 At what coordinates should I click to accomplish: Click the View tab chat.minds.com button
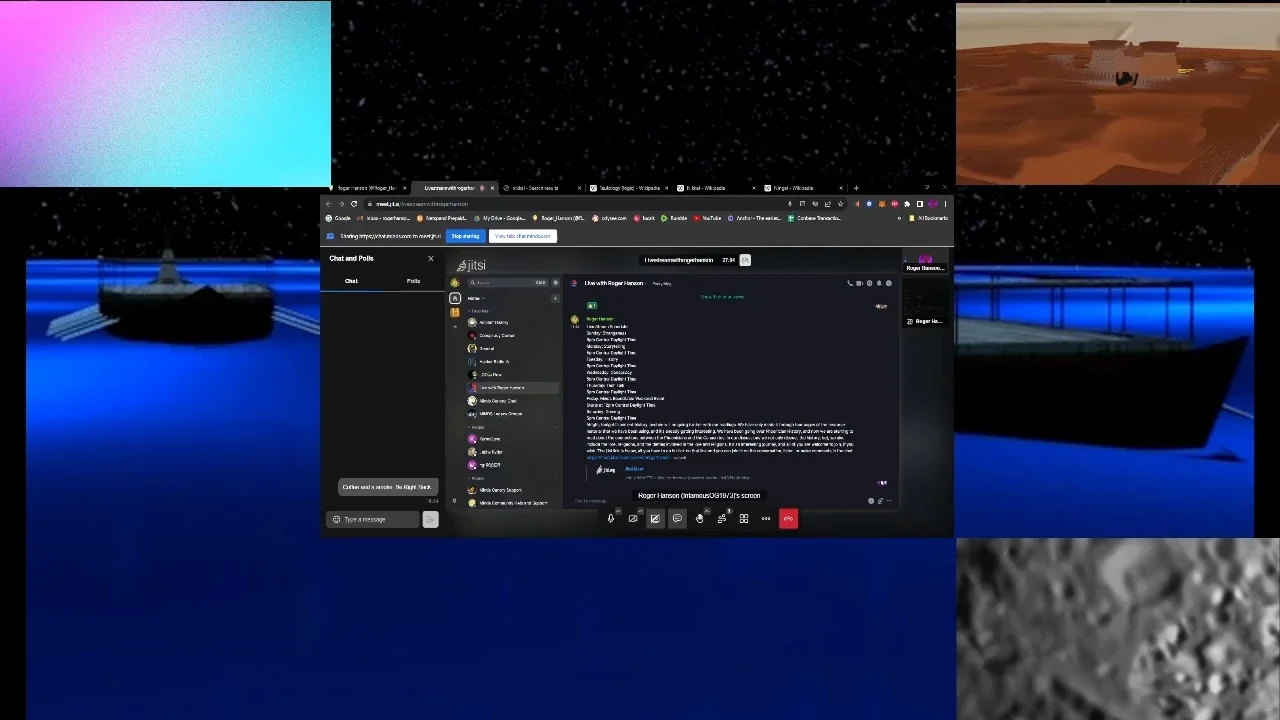pyautogui.click(x=522, y=236)
